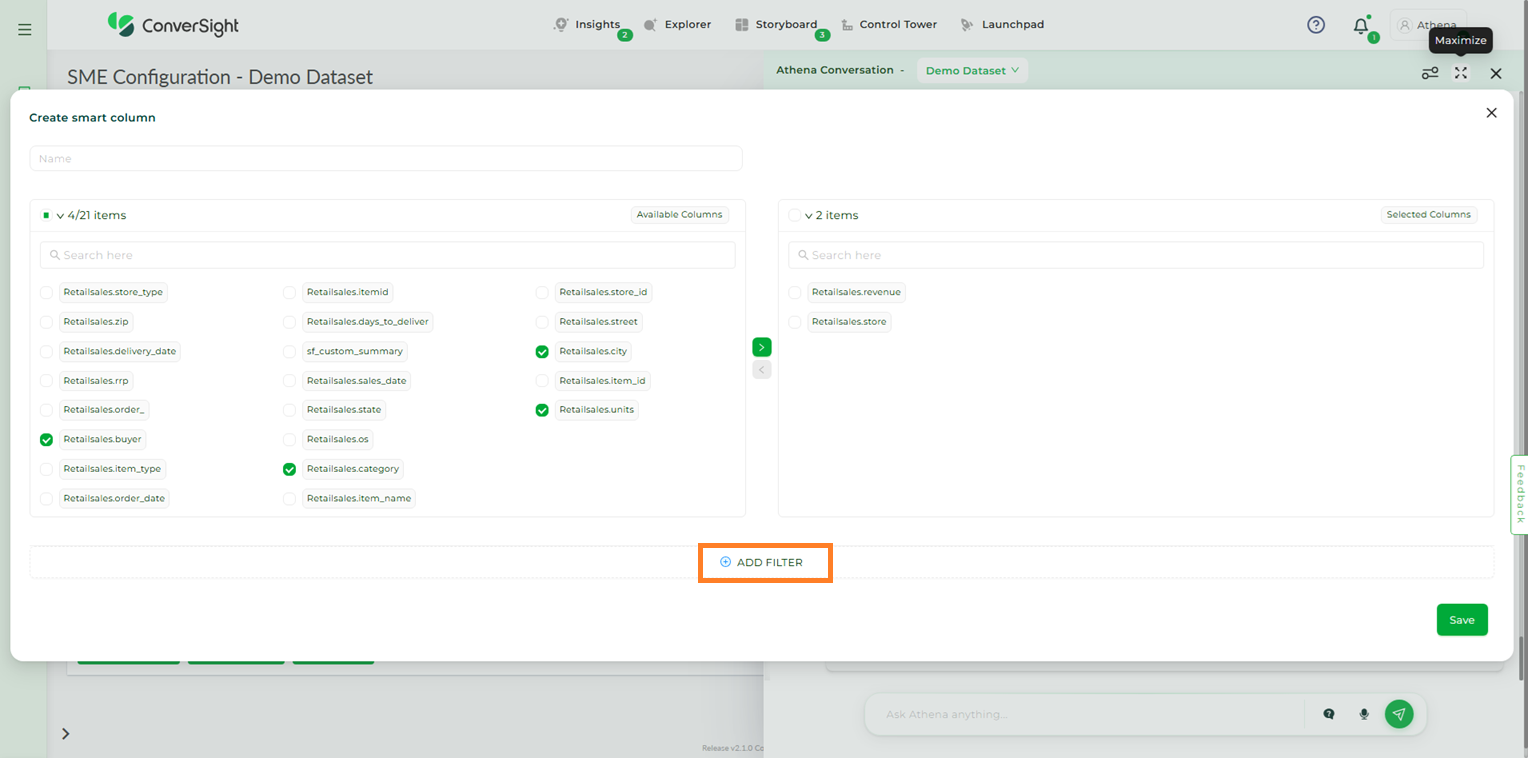Close the Create smart column dialog
Screen dimensions: 1528x758
[1491, 113]
